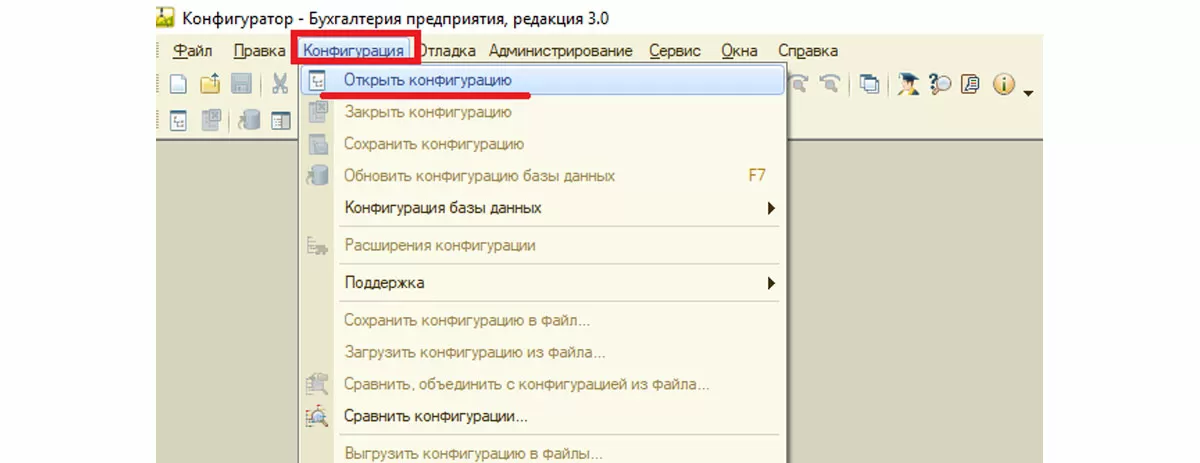Open the Справка menu
This screenshot has width=1200, height=463.
807,51
